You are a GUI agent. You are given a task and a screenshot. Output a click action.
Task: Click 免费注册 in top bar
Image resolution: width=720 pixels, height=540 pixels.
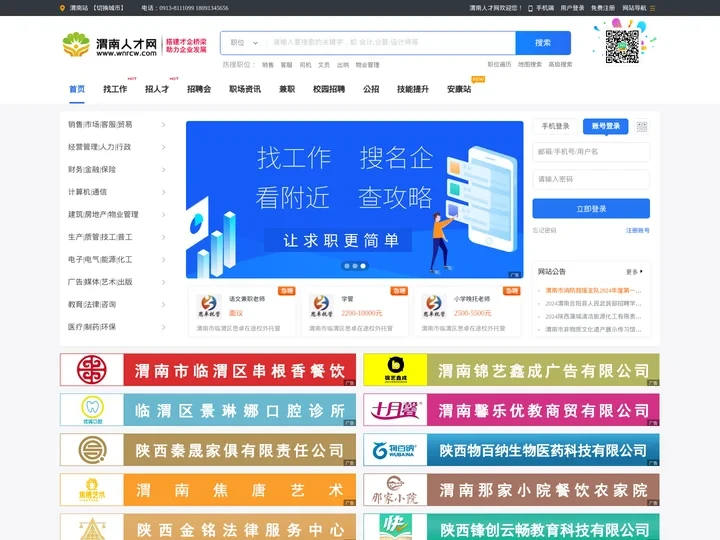tap(603, 8)
